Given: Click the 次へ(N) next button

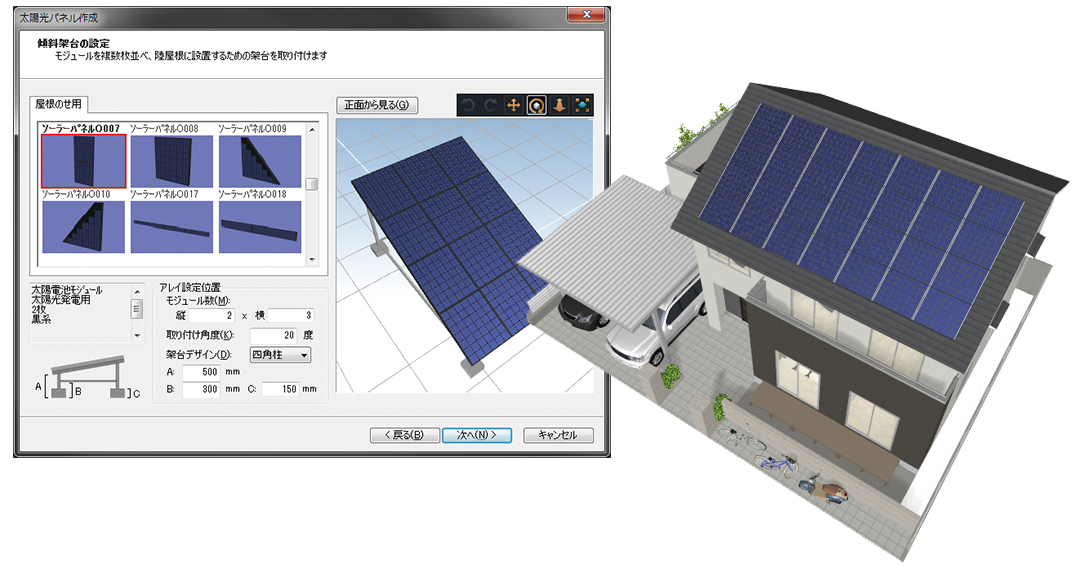Looking at the screenshot, I should (477, 435).
